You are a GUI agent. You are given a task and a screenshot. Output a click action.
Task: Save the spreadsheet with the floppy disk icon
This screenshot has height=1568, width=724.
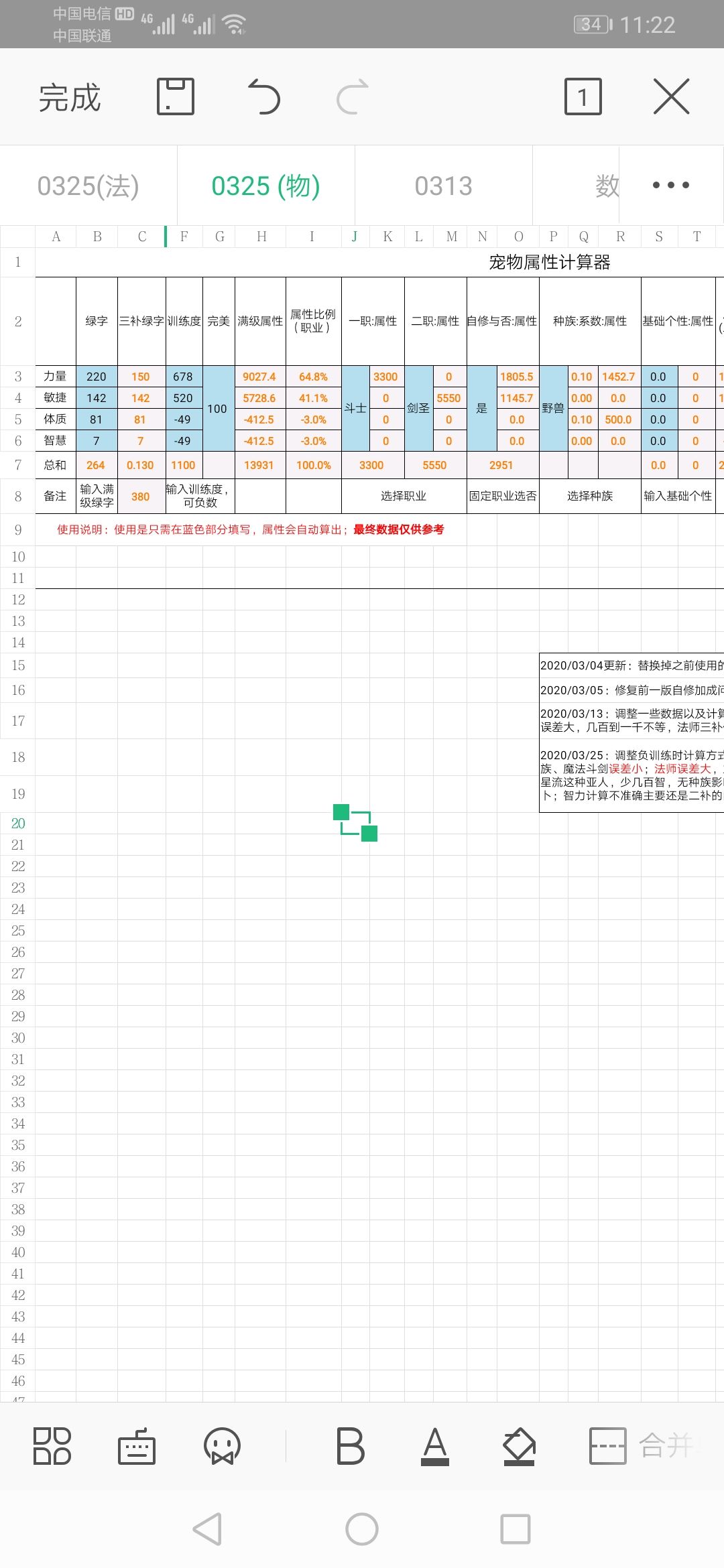[x=176, y=96]
